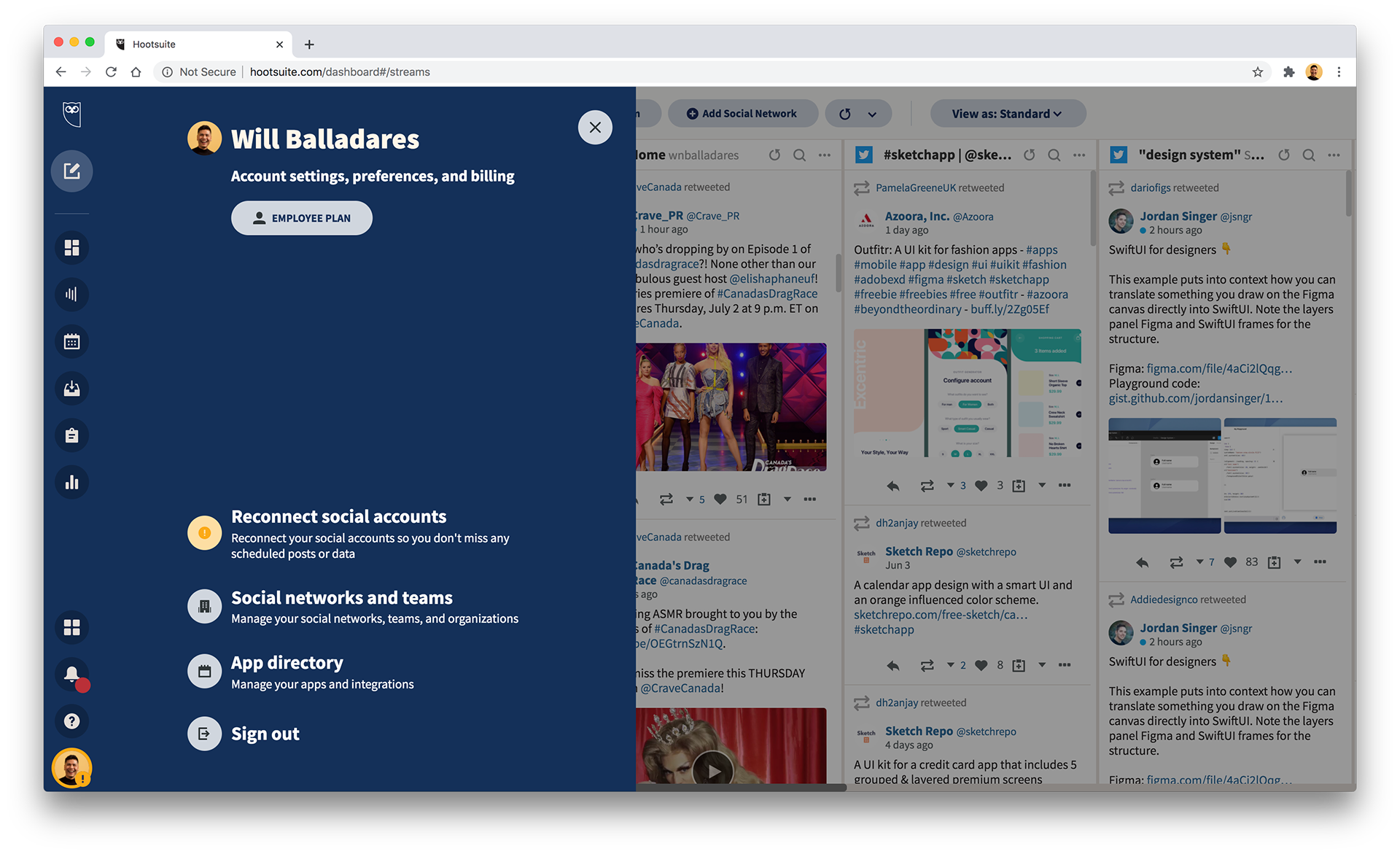Open Azoora tweet image thumbnail

pos(968,393)
